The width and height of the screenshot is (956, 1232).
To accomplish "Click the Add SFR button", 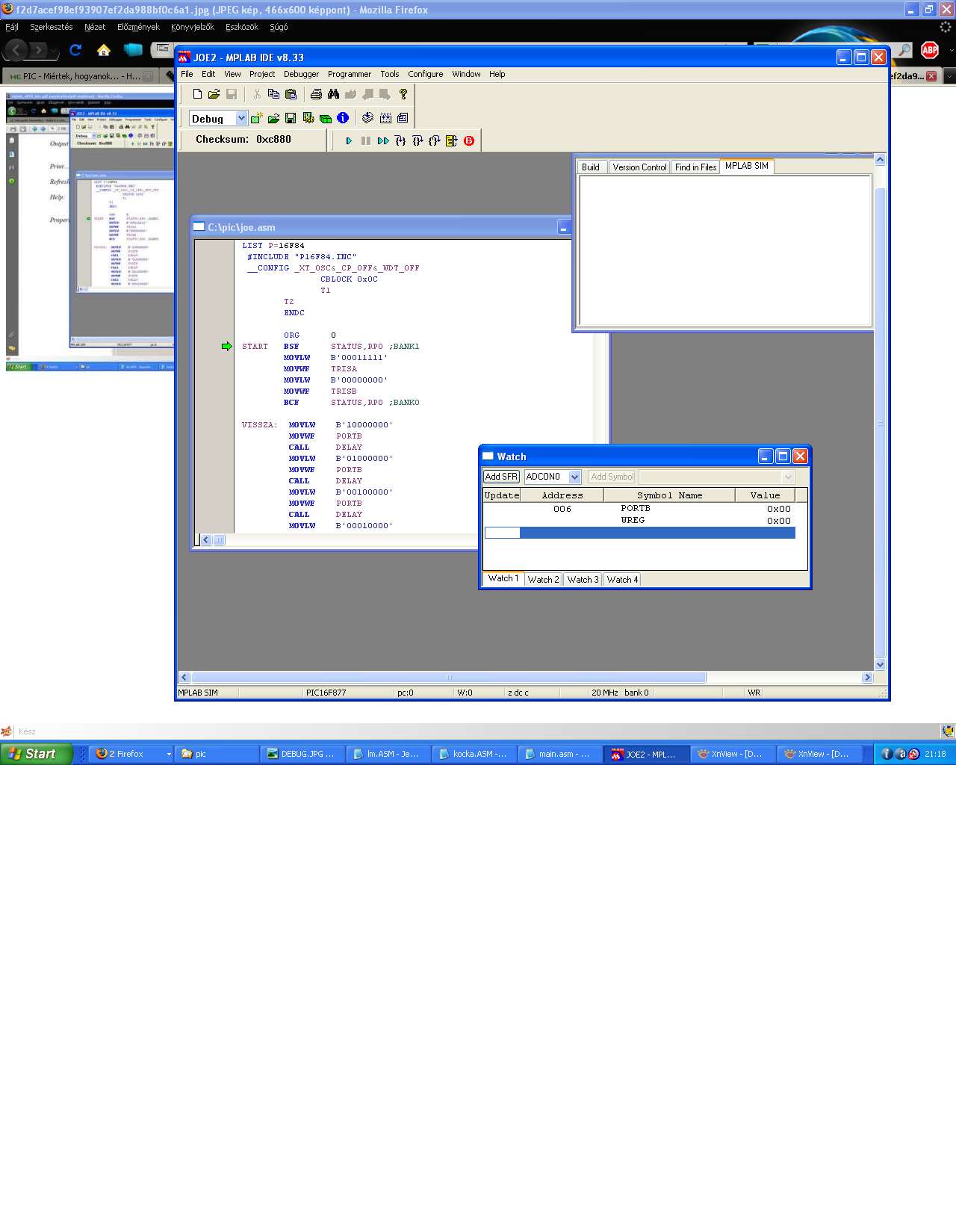I will click(501, 477).
